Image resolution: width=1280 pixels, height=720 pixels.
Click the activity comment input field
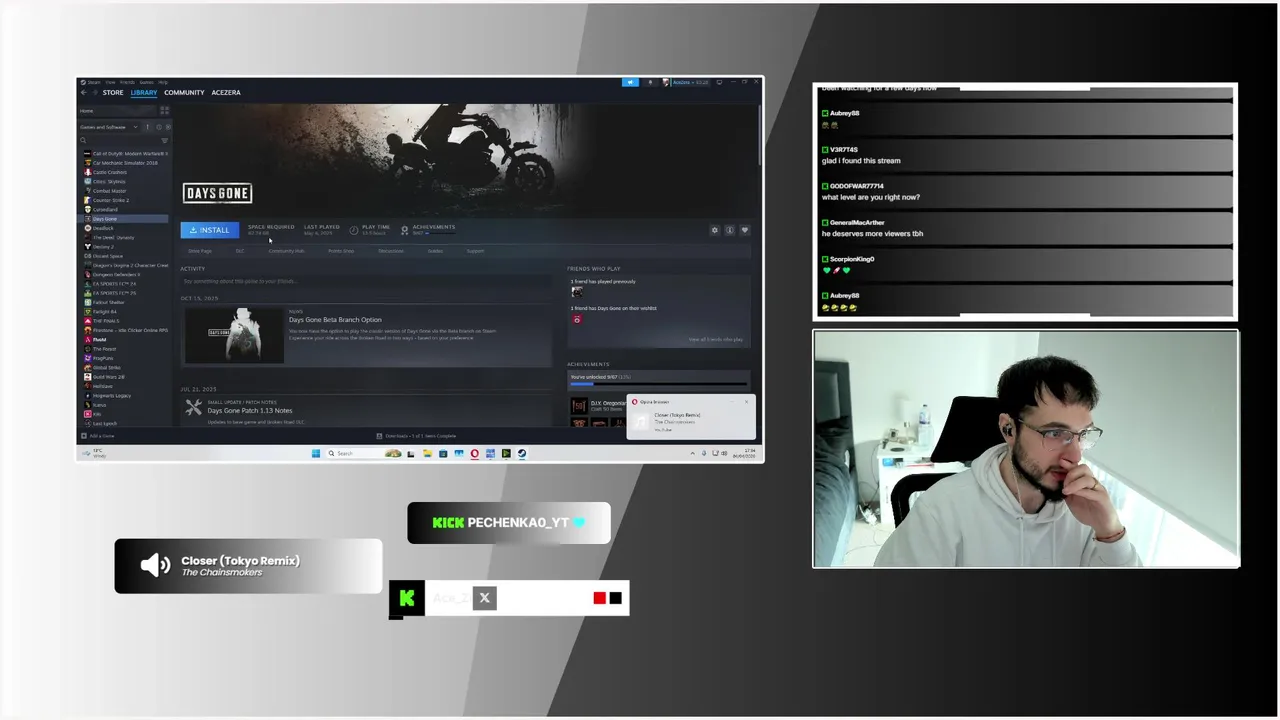pyautogui.click(x=366, y=282)
